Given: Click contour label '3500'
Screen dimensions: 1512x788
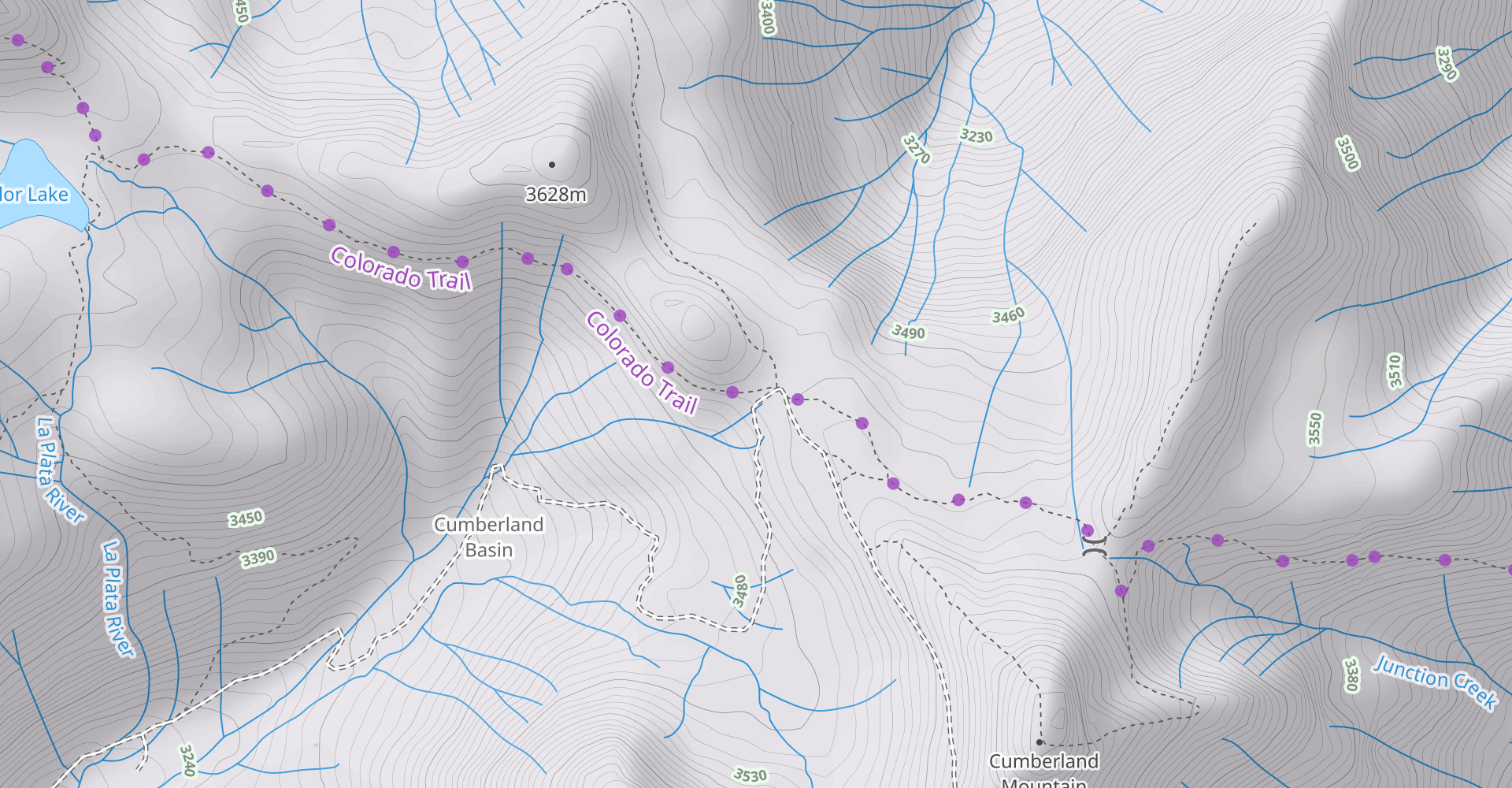Looking at the screenshot, I should 1347,153.
